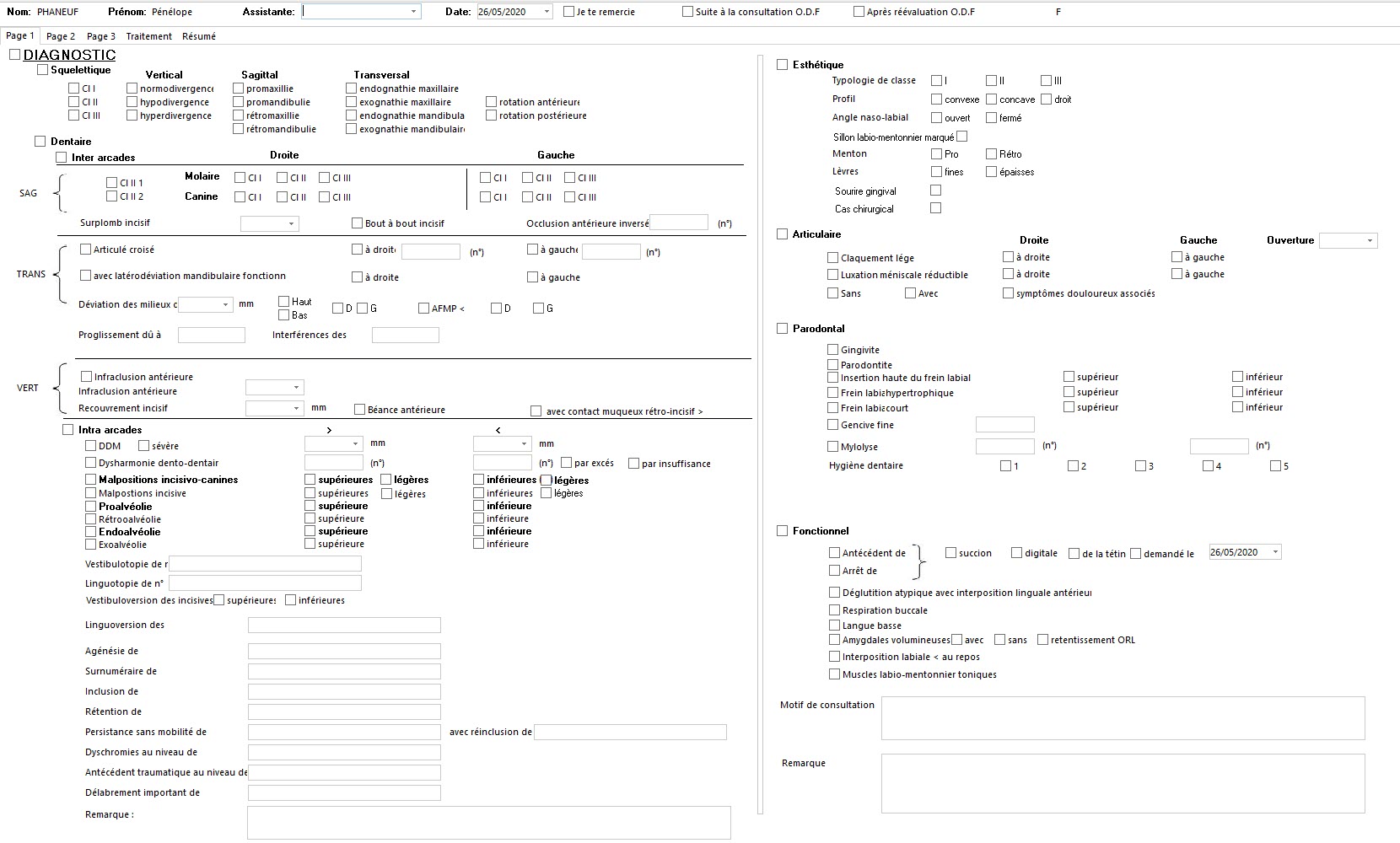This screenshot has width=1400, height=843.
Task: Enable 'Claquement léger' in Articulaire section
Action: (832, 257)
